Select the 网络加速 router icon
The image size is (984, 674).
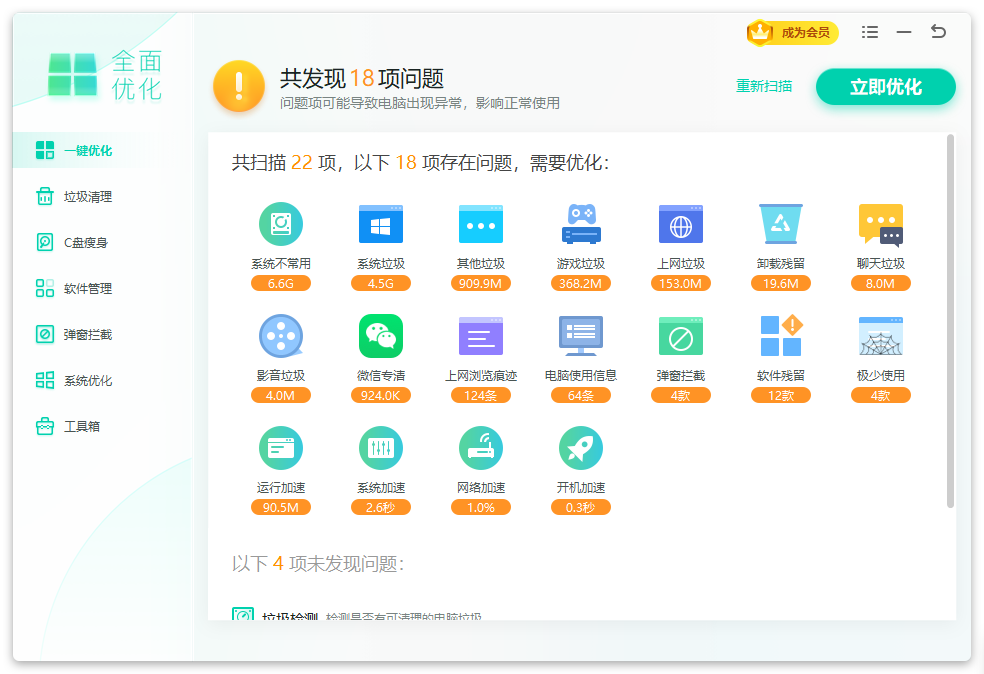coord(481,447)
